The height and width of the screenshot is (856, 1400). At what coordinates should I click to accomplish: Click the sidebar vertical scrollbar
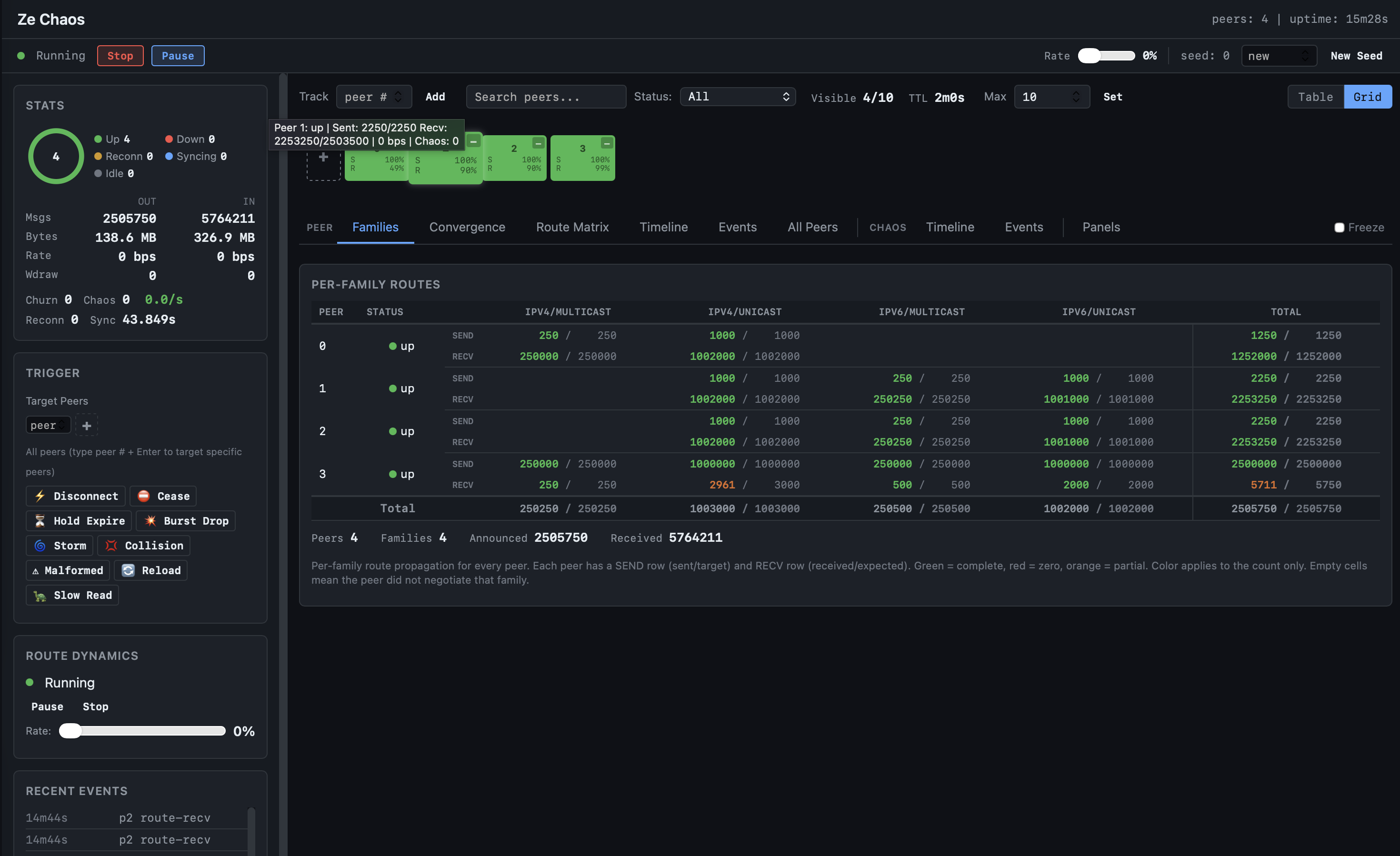point(283,465)
